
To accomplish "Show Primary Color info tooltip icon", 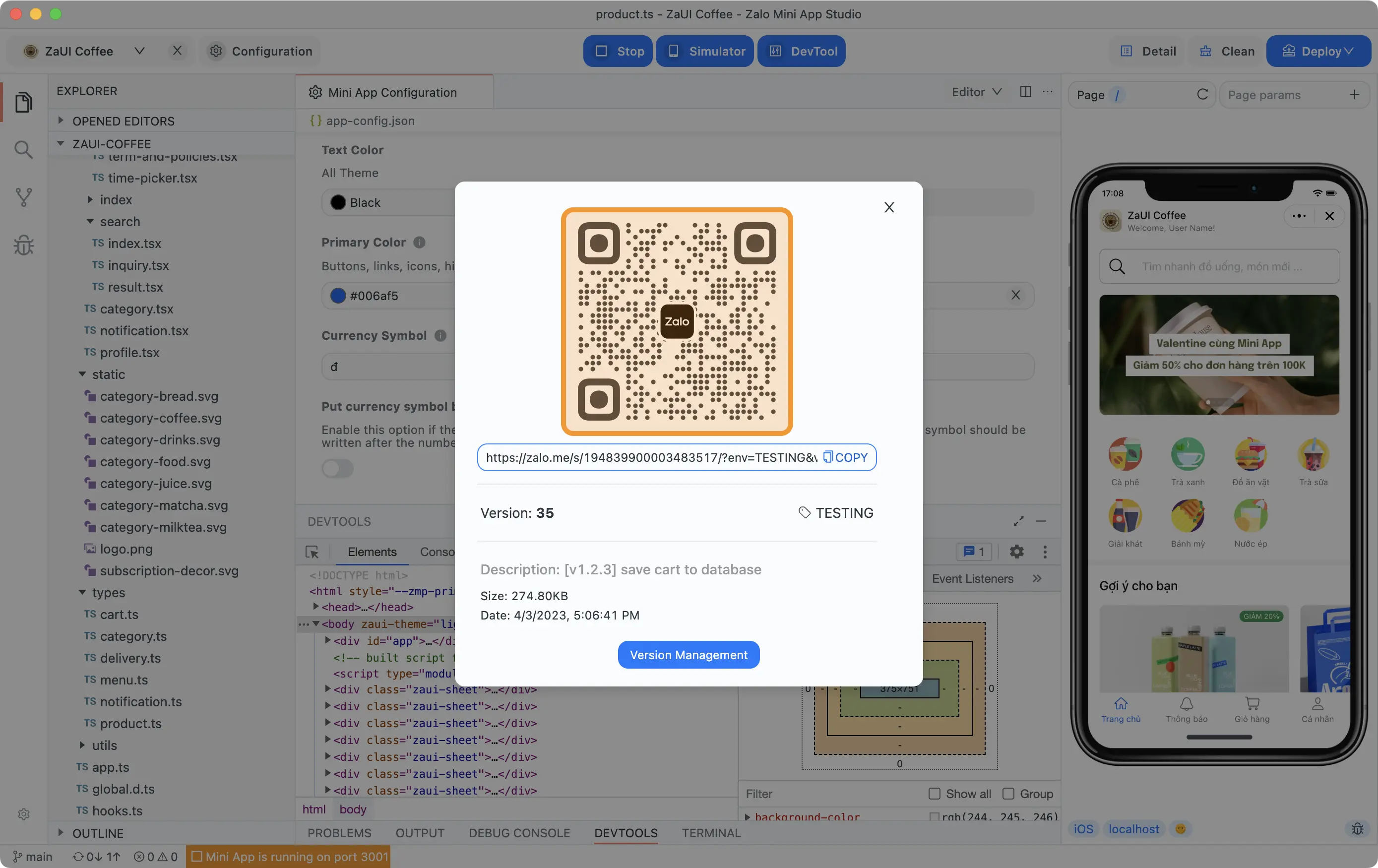I will point(419,242).
